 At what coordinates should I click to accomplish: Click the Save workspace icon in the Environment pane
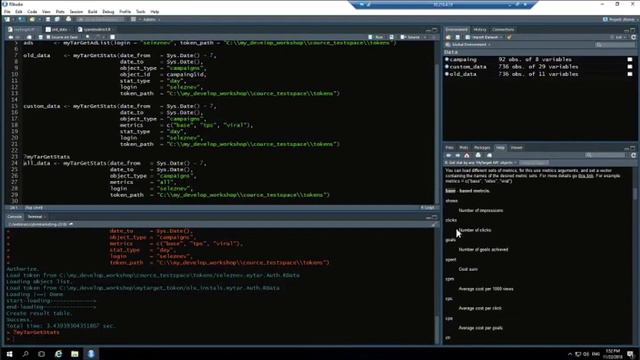click(458, 37)
